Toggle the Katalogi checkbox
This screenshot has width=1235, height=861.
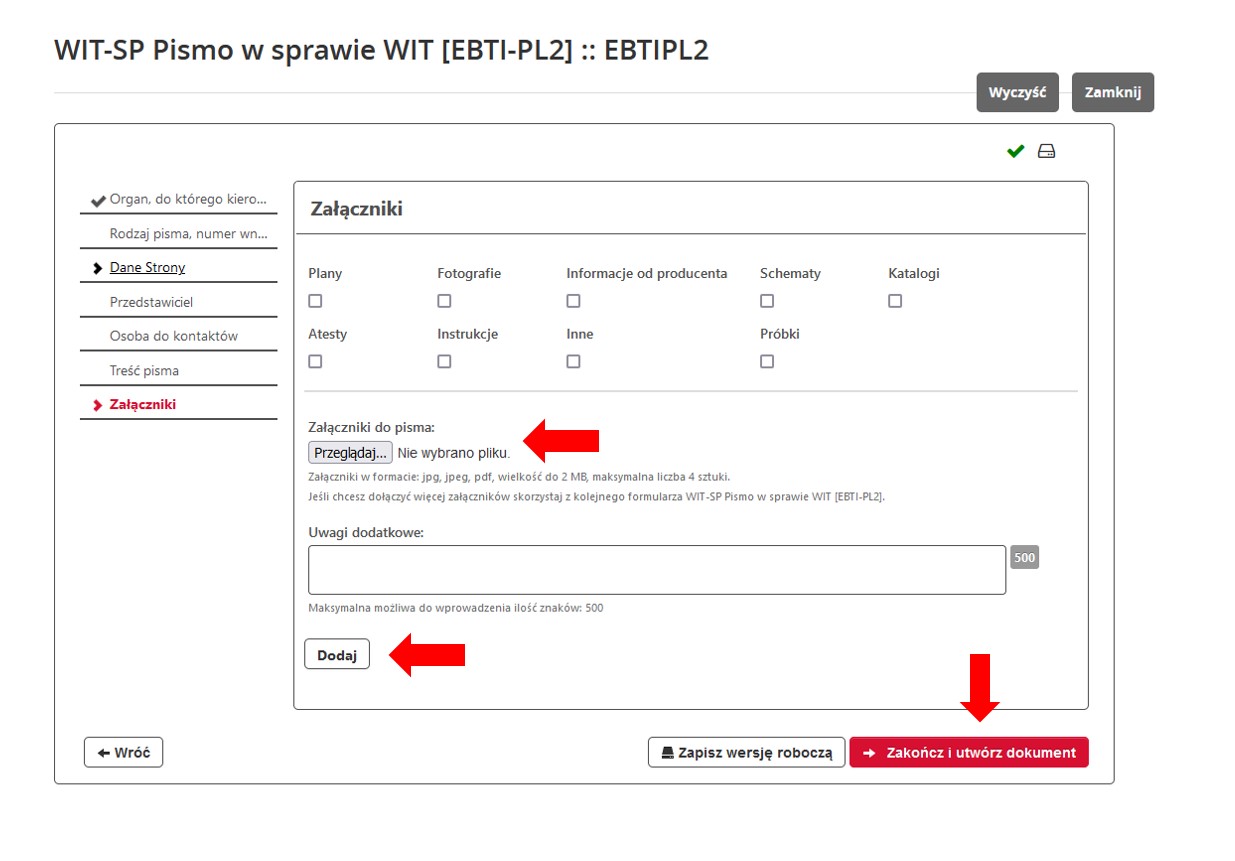coord(895,301)
